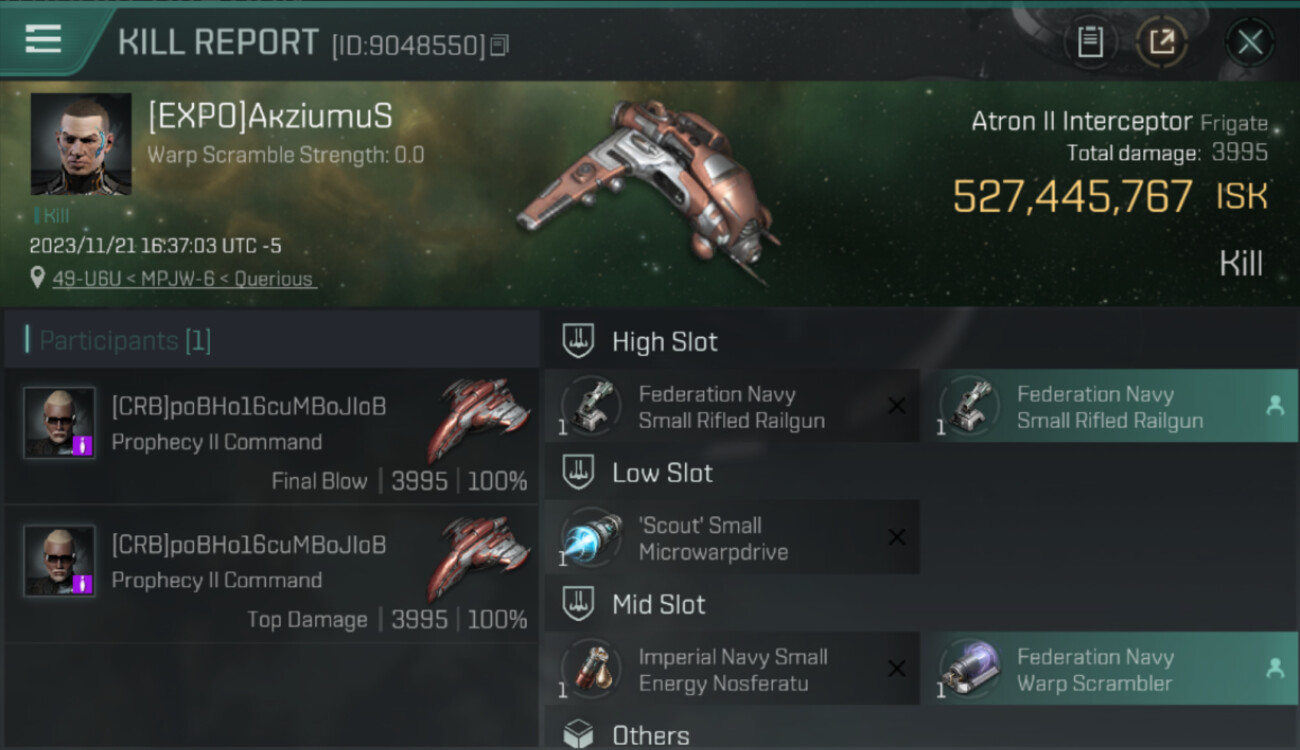Open the Final Blow participant portrait
This screenshot has width=1300, height=750.
60,423
